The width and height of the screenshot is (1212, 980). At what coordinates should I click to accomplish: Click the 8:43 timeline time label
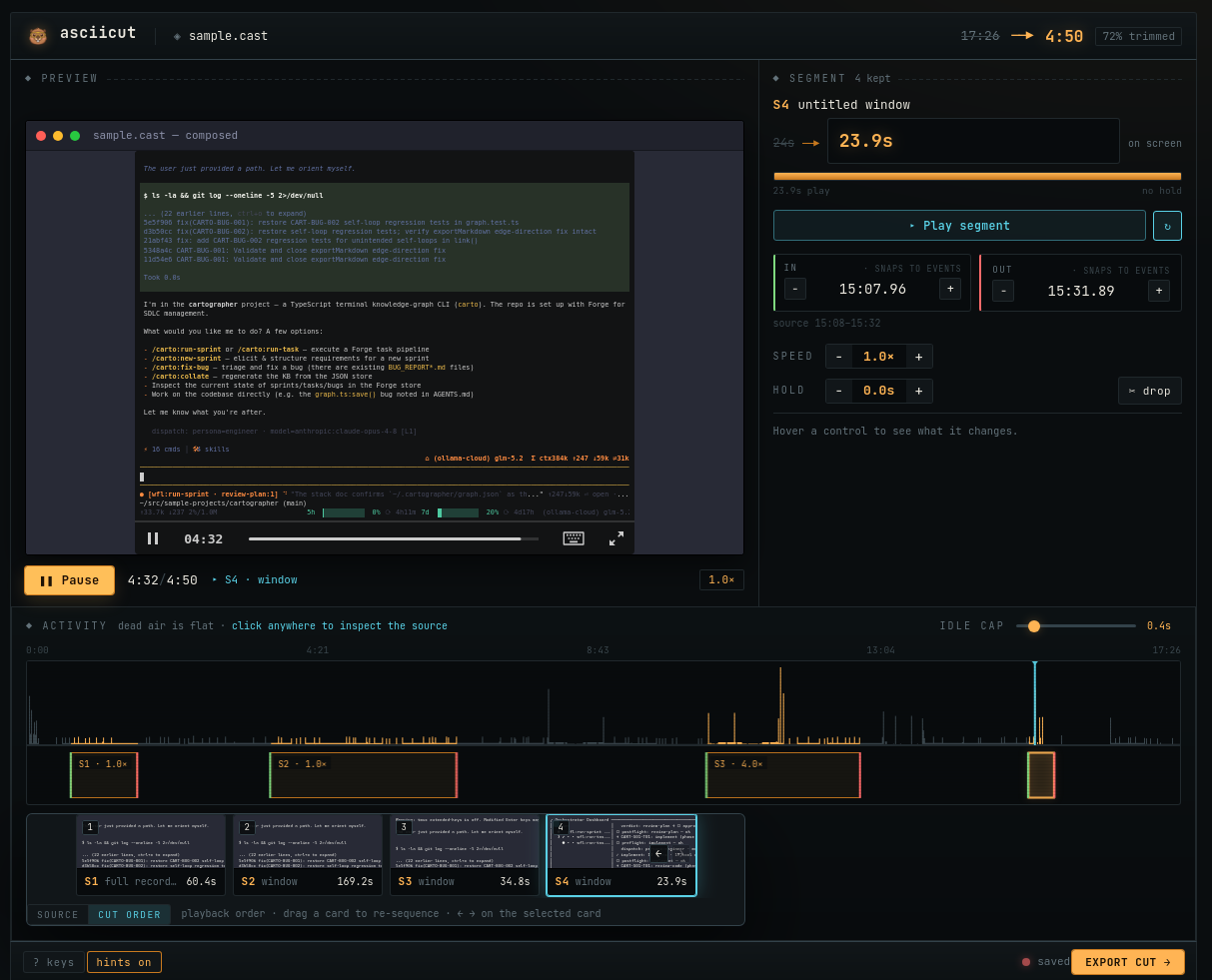(x=598, y=650)
